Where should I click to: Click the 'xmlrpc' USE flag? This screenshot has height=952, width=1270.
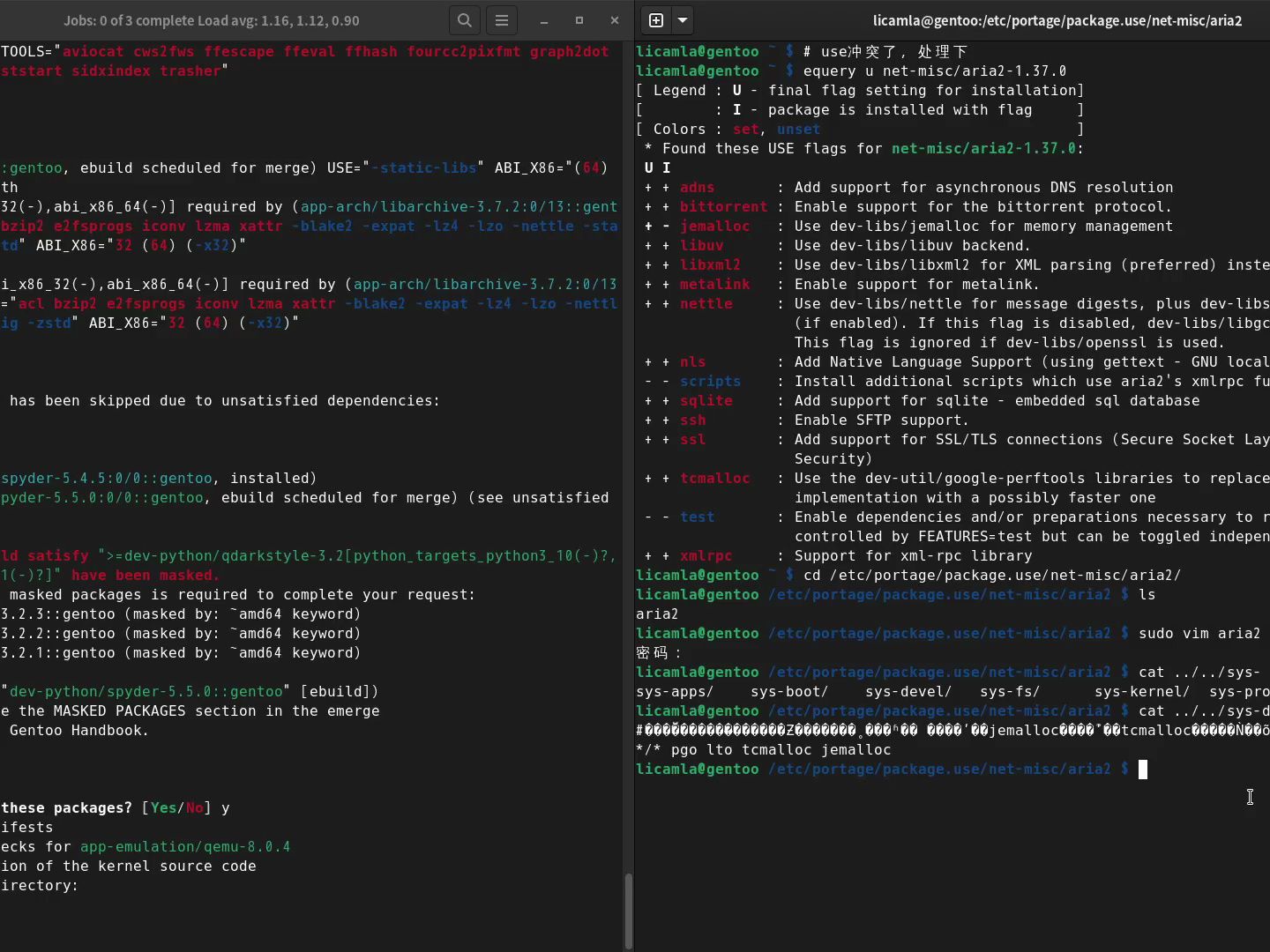click(x=706, y=555)
